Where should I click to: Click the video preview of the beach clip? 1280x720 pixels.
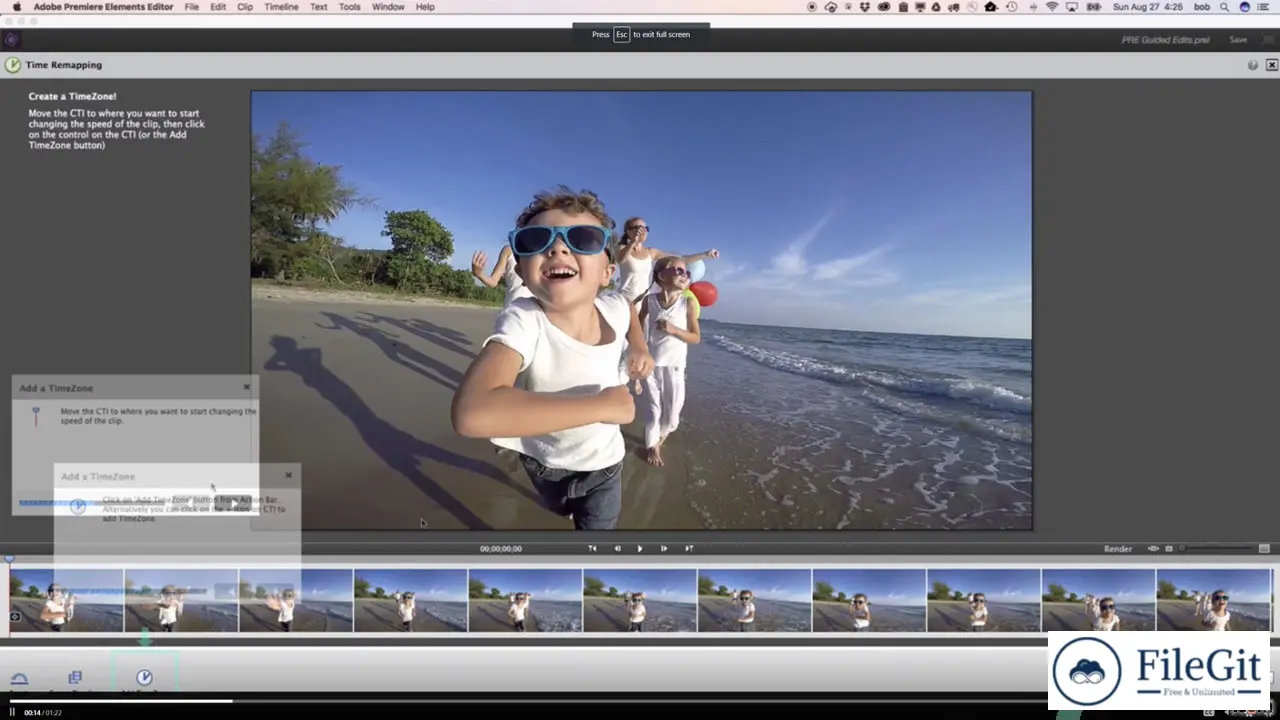[641, 310]
